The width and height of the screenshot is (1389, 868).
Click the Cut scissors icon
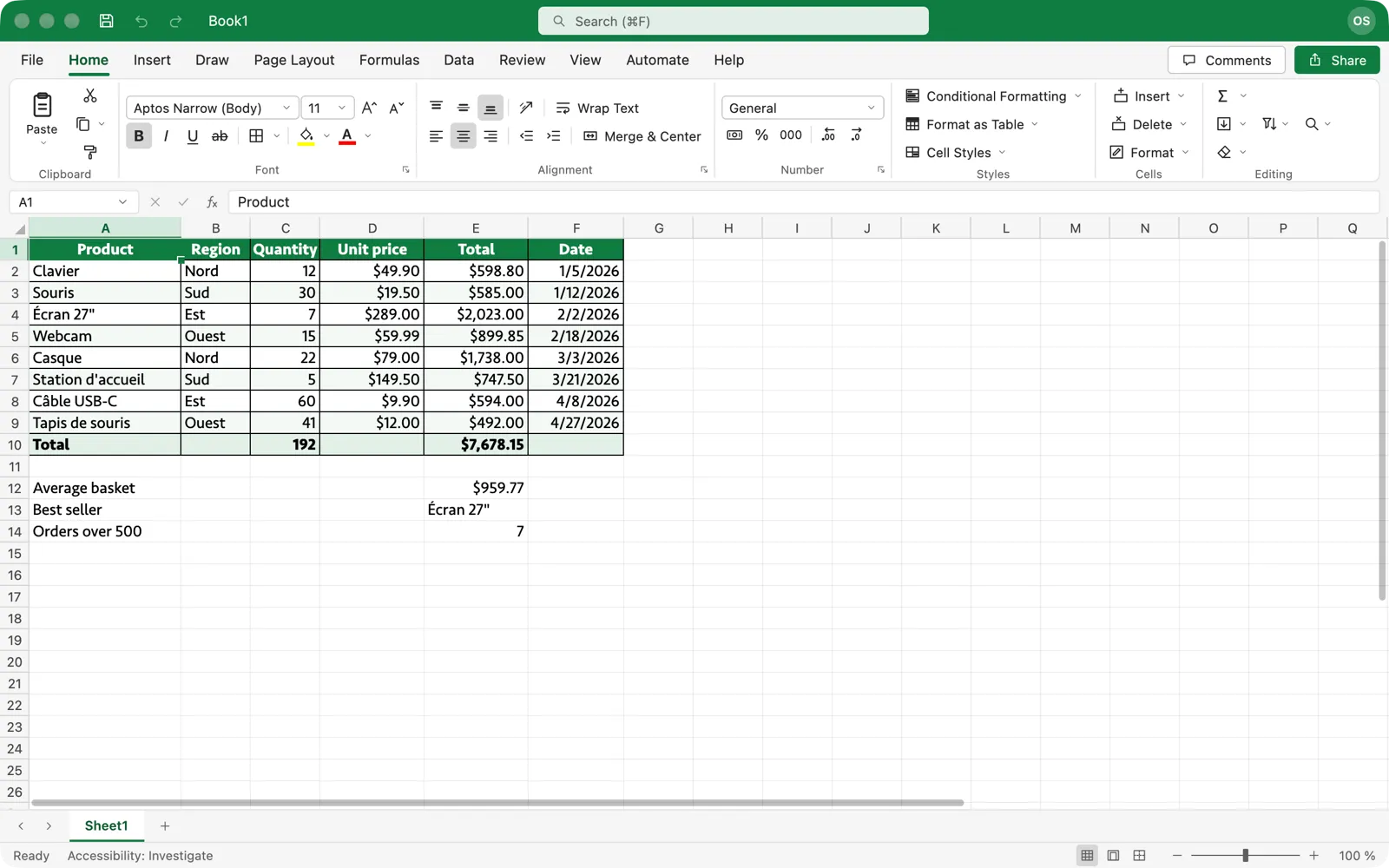point(89,95)
